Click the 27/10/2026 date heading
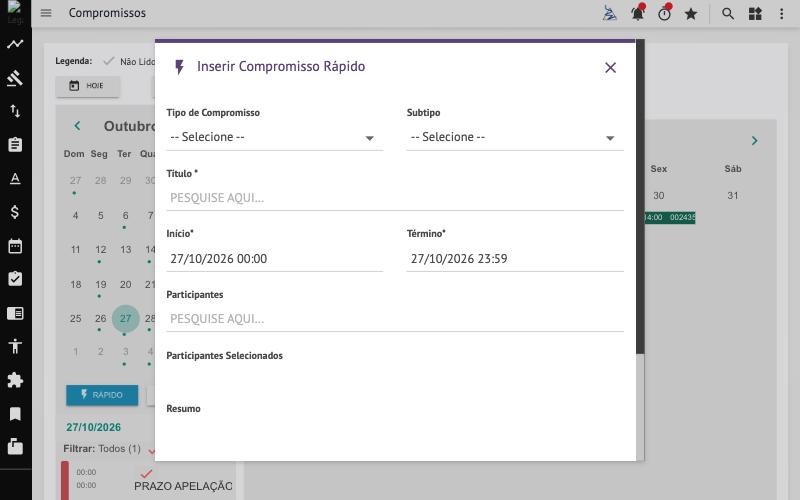 93,428
